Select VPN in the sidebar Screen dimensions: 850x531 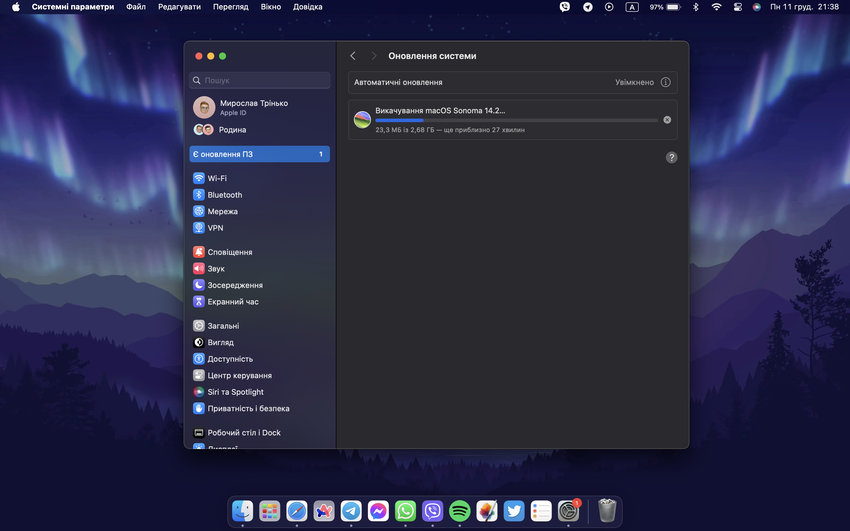coord(215,228)
